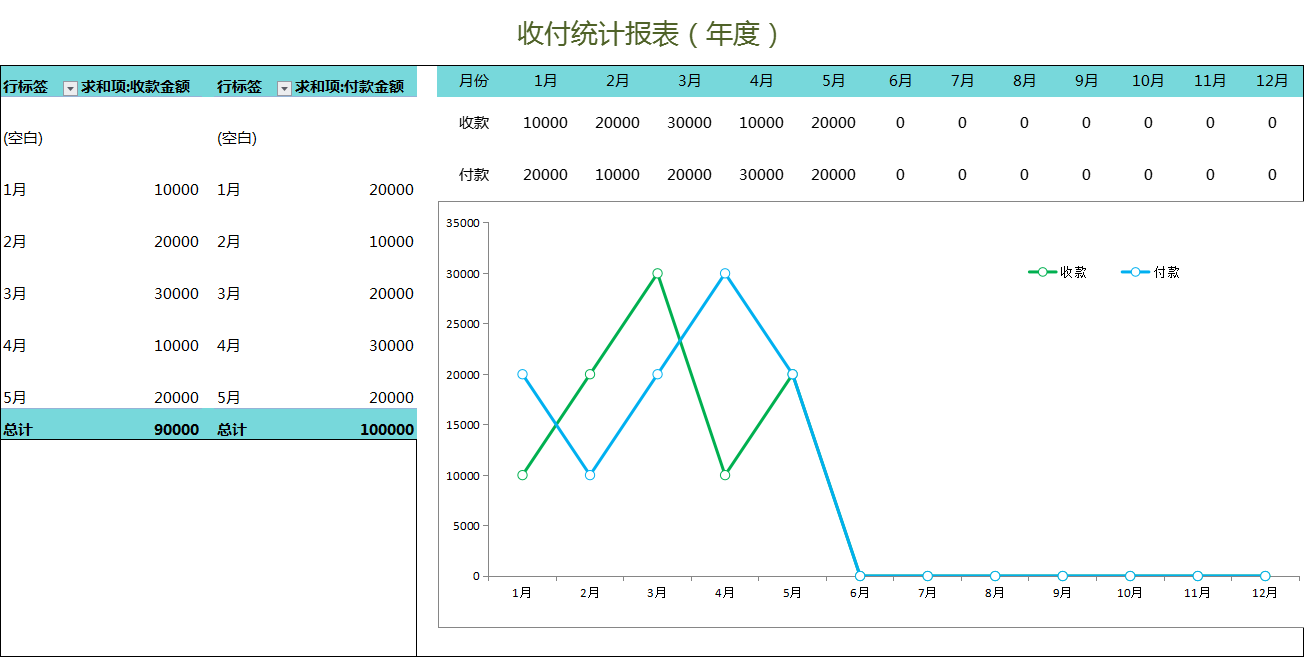This screenshot has height=657, width=1304.
Task: Expand the (空白) row in the left pivot table
Action: tap(25, 137)
